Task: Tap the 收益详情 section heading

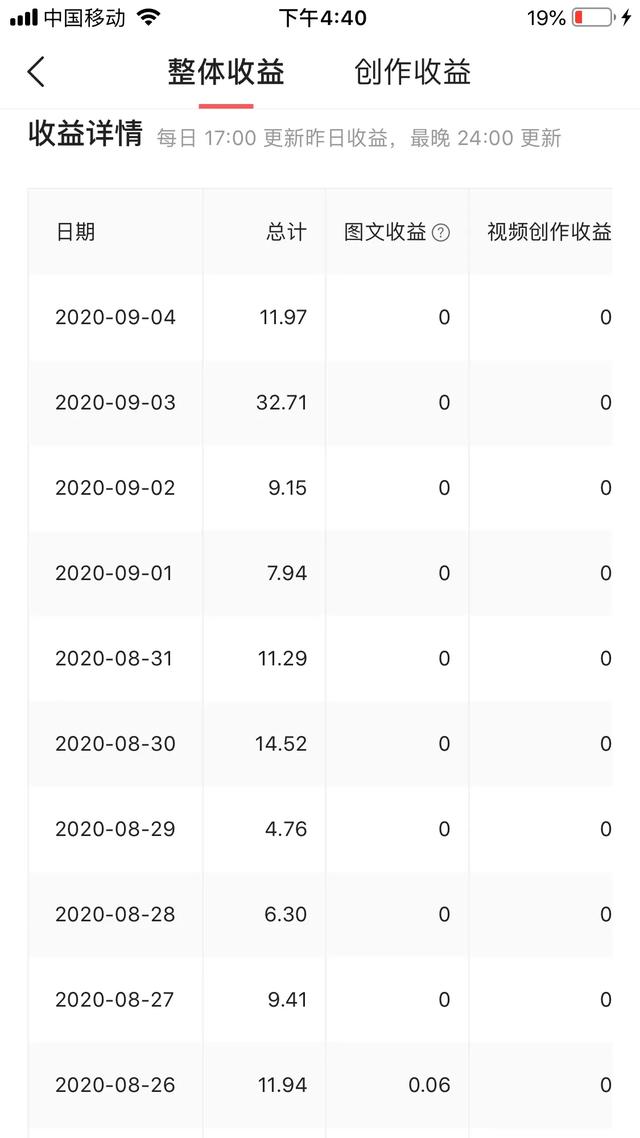Action: 85,135
